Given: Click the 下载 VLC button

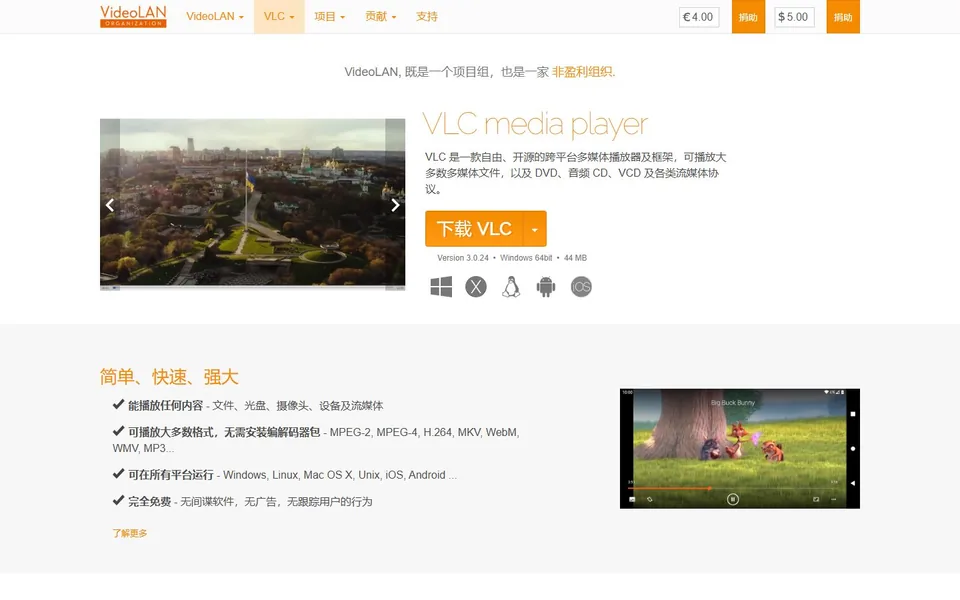Looking at the screenshot, I should (474, 229).
